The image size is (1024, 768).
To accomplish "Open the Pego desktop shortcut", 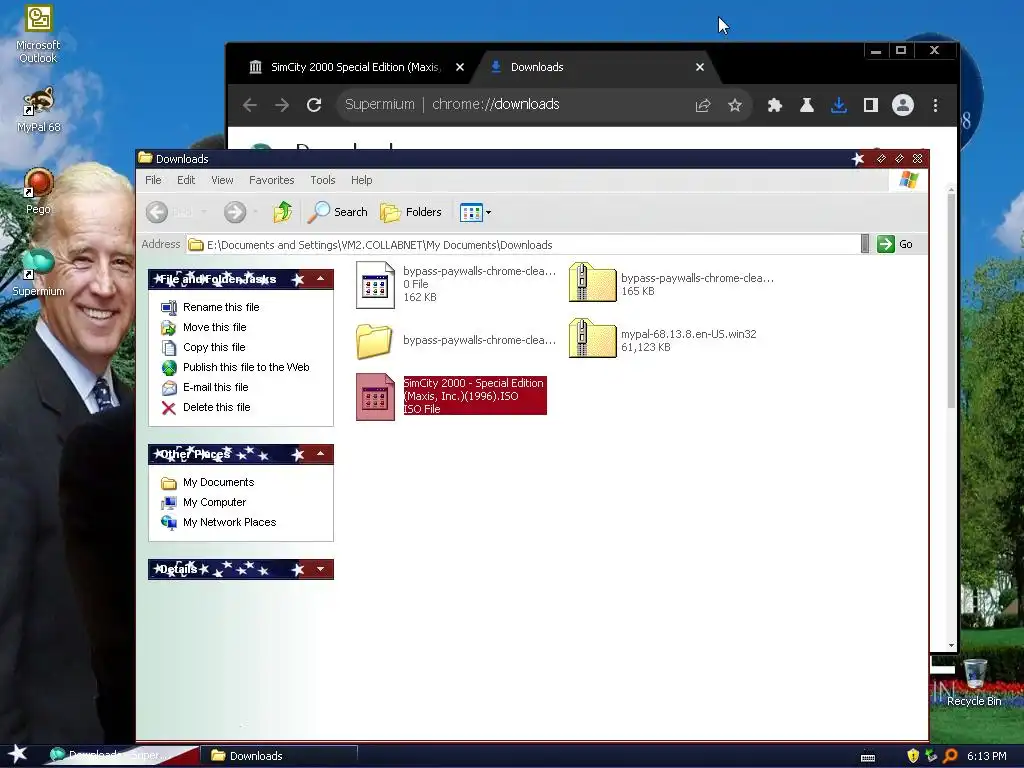I will [x=39, y=191].
